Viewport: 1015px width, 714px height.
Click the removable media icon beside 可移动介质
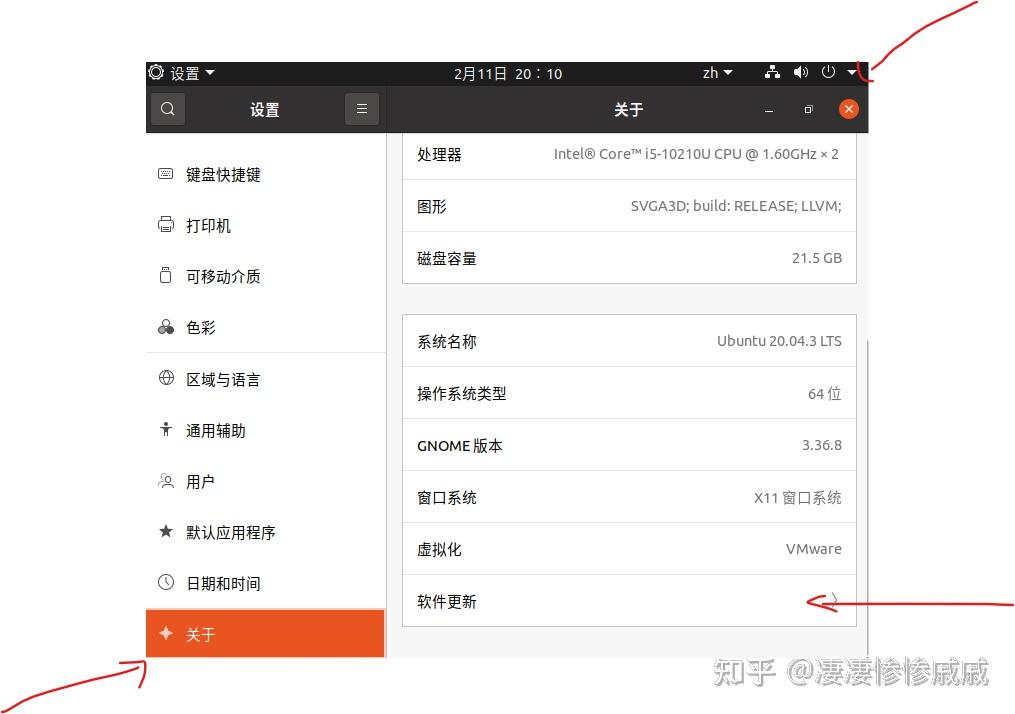(165, 274)
